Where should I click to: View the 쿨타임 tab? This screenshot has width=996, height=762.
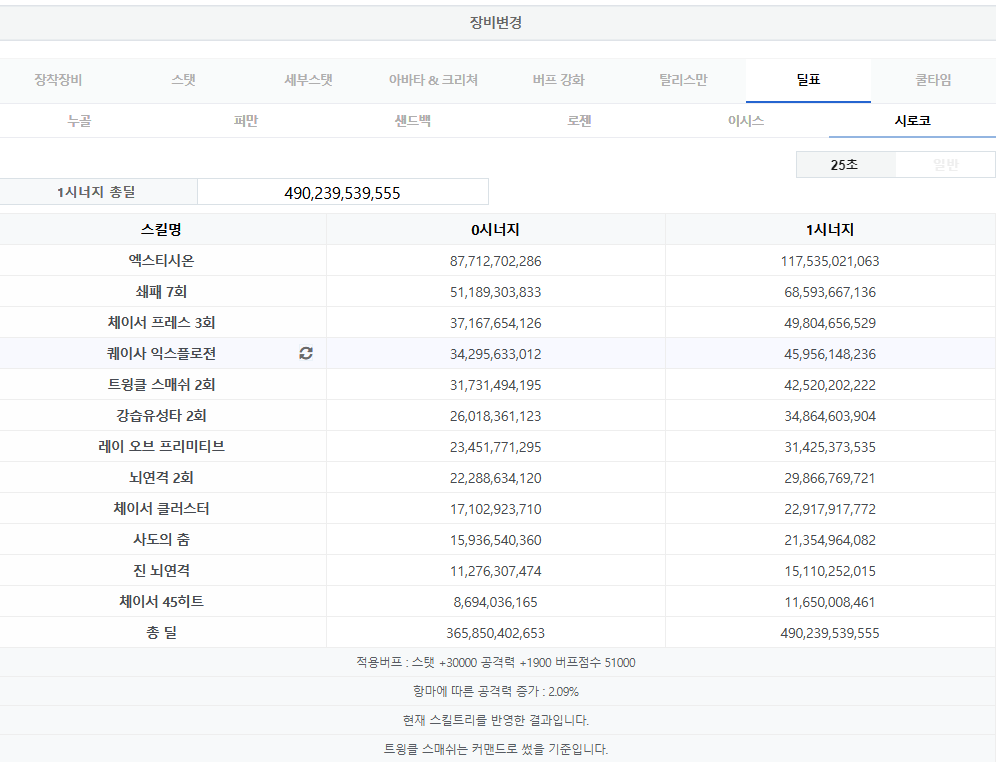click(933, 80)
